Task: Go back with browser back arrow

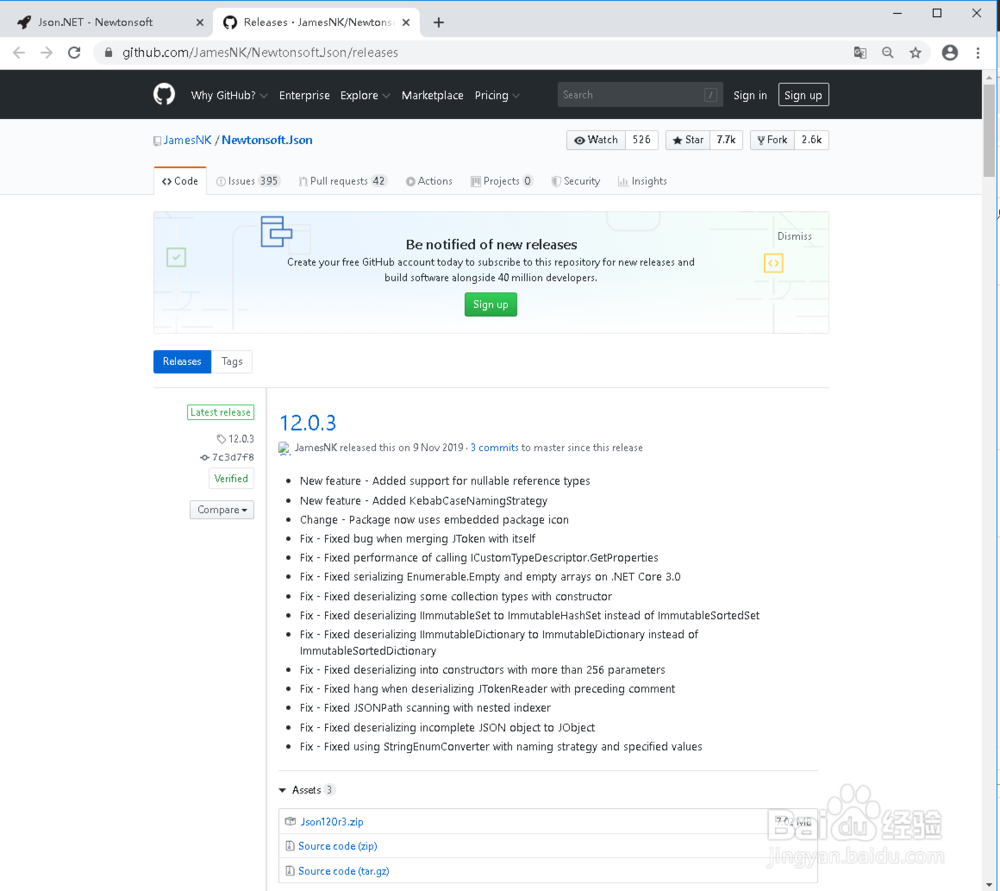Action: click(x=19, y=53)
